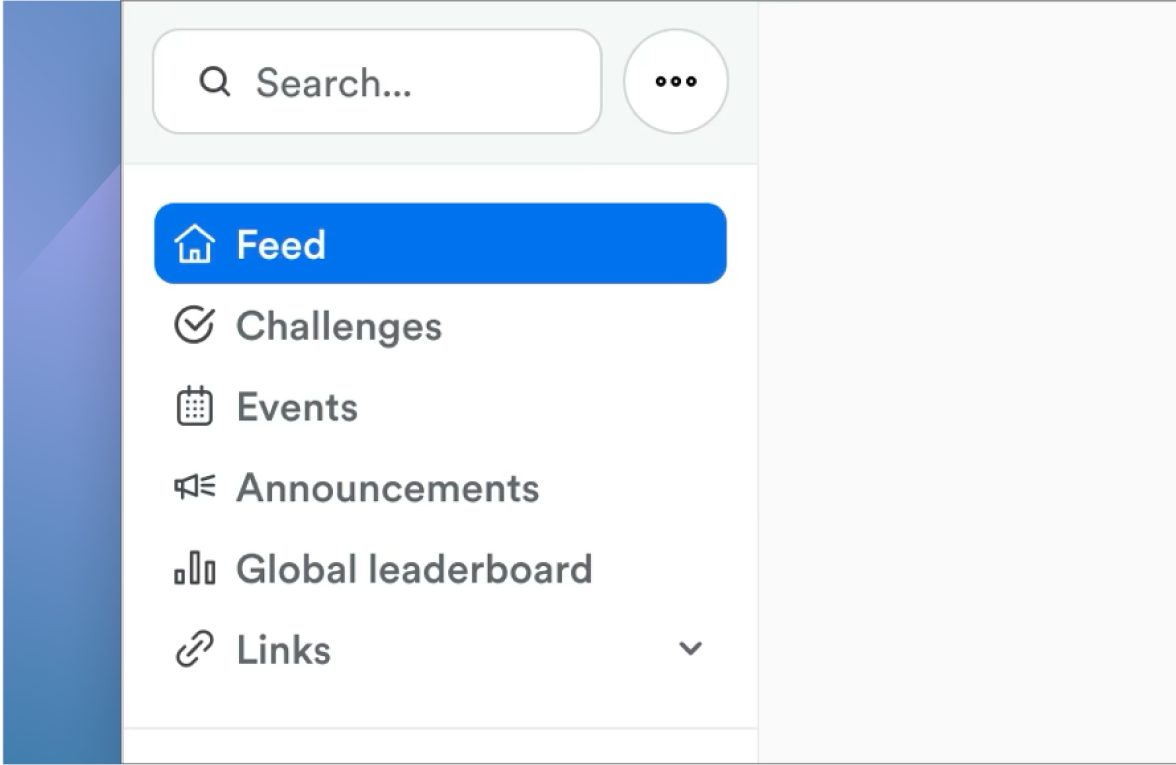The width and height of the screenshot is (1176, 765).
Task: Open the Announcements label
Action: (387, 488)
